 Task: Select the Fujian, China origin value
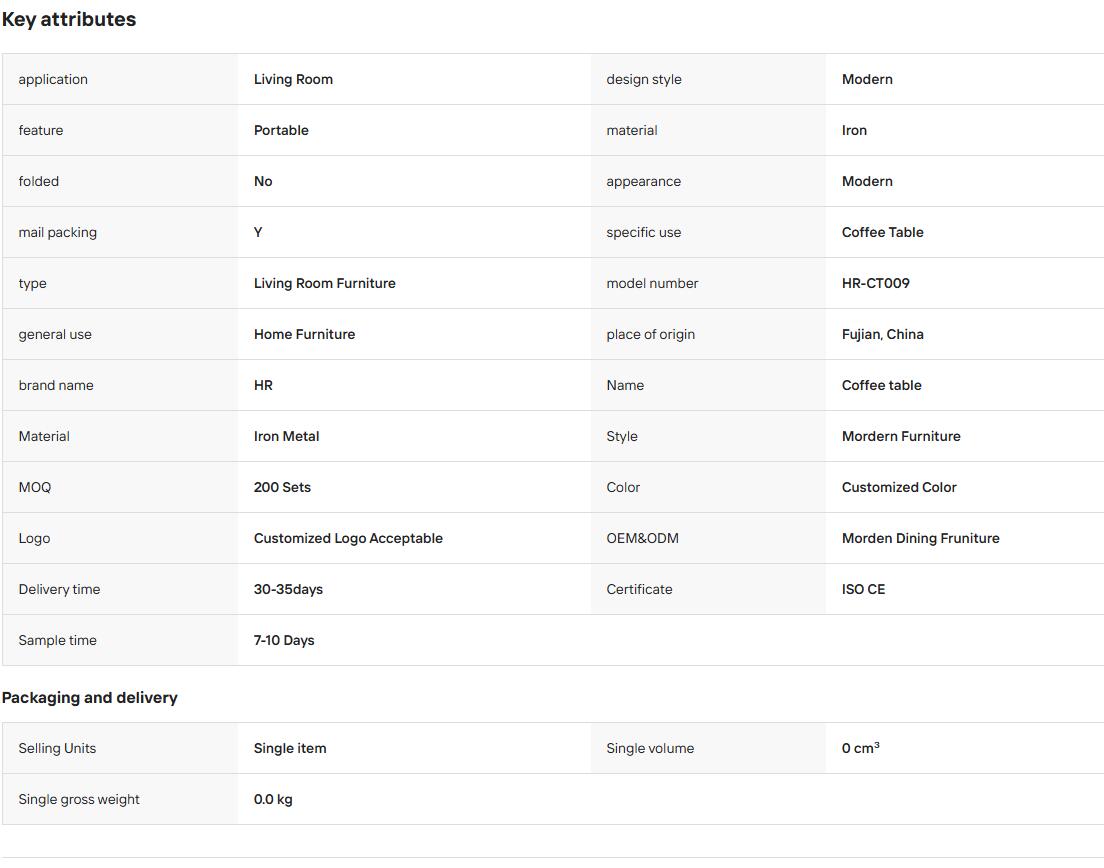pos(882,334)
